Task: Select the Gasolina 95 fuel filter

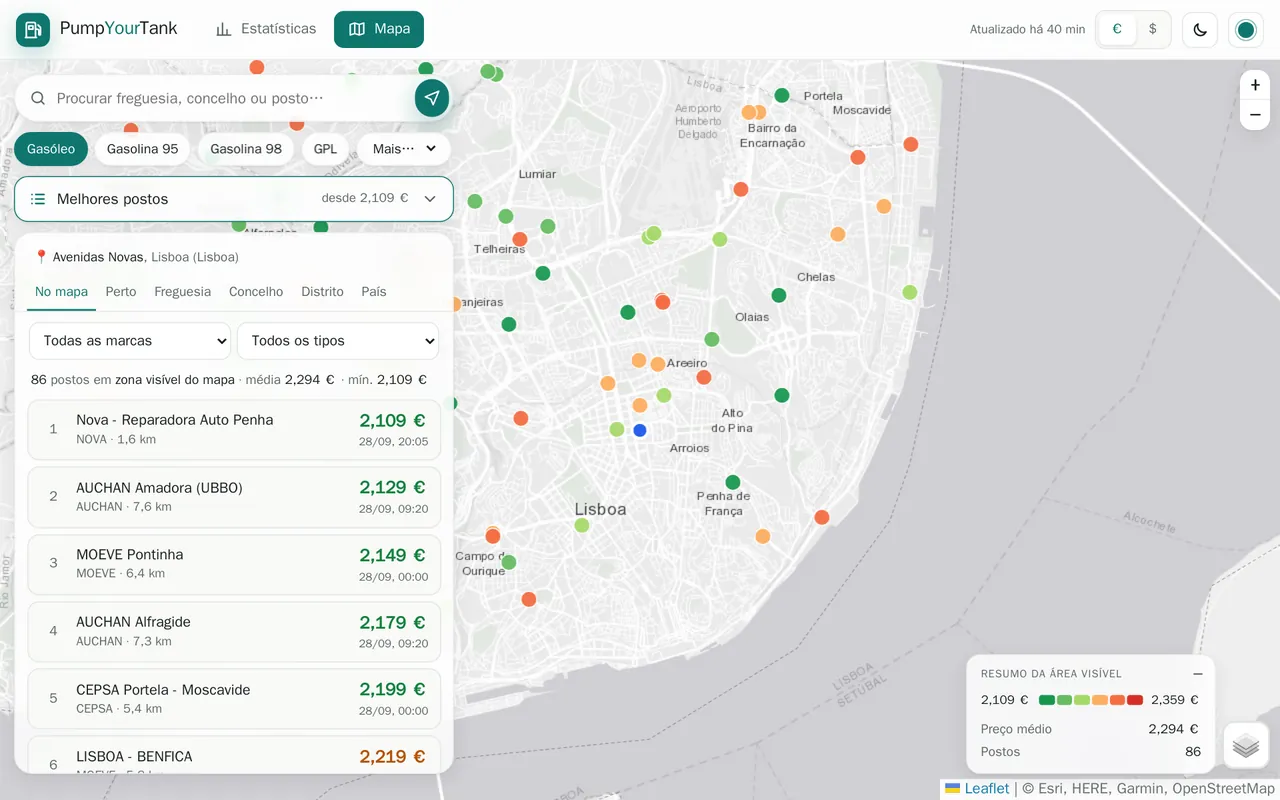Action: point(143,149)
